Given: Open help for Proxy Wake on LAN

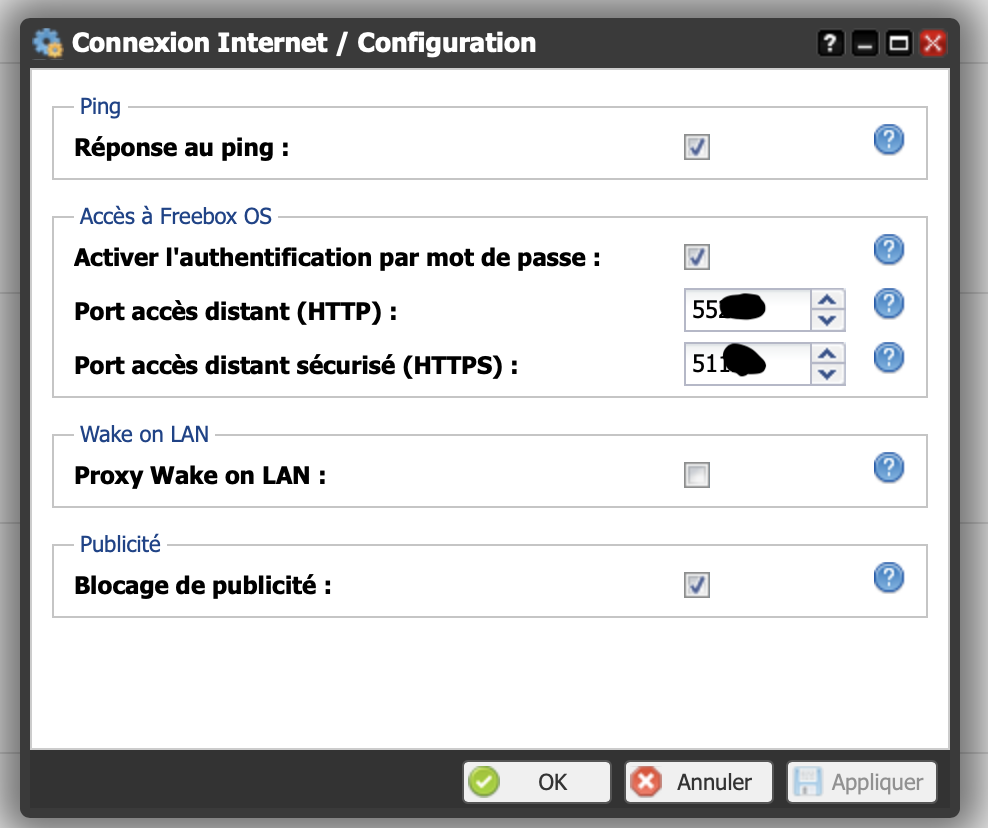Looking at the screenshot, I should [x=888, y=467].
